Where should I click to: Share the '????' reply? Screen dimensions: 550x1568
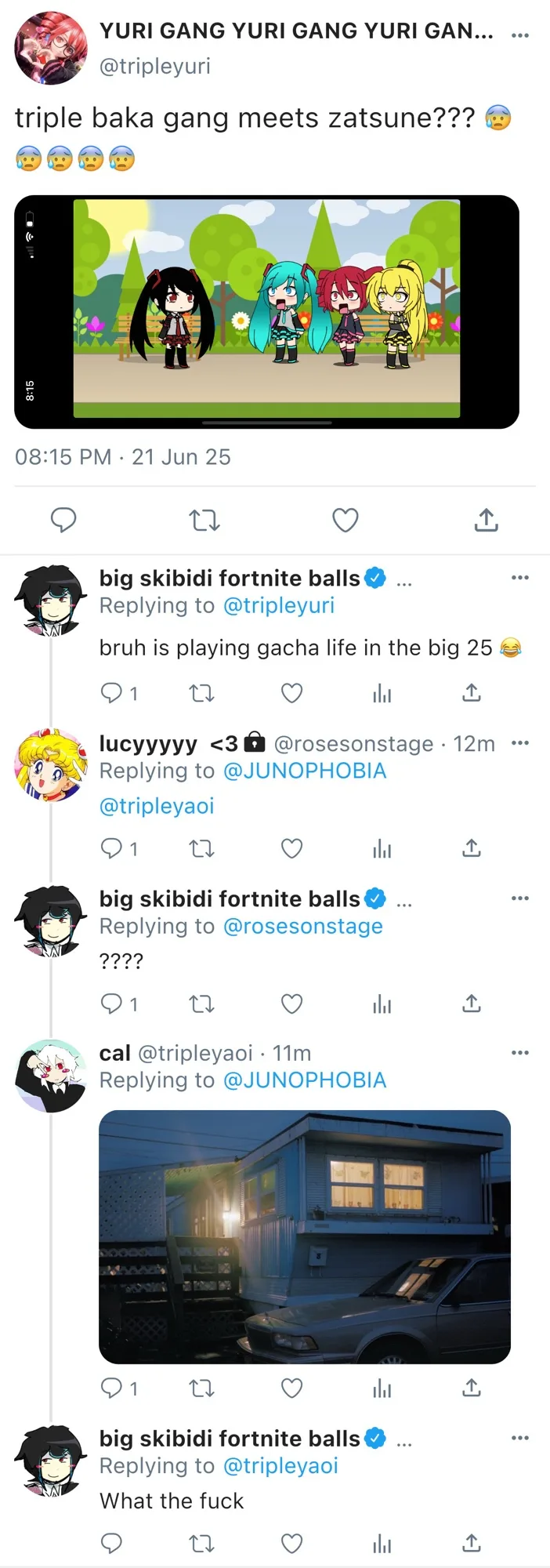tap(471, 1004)
